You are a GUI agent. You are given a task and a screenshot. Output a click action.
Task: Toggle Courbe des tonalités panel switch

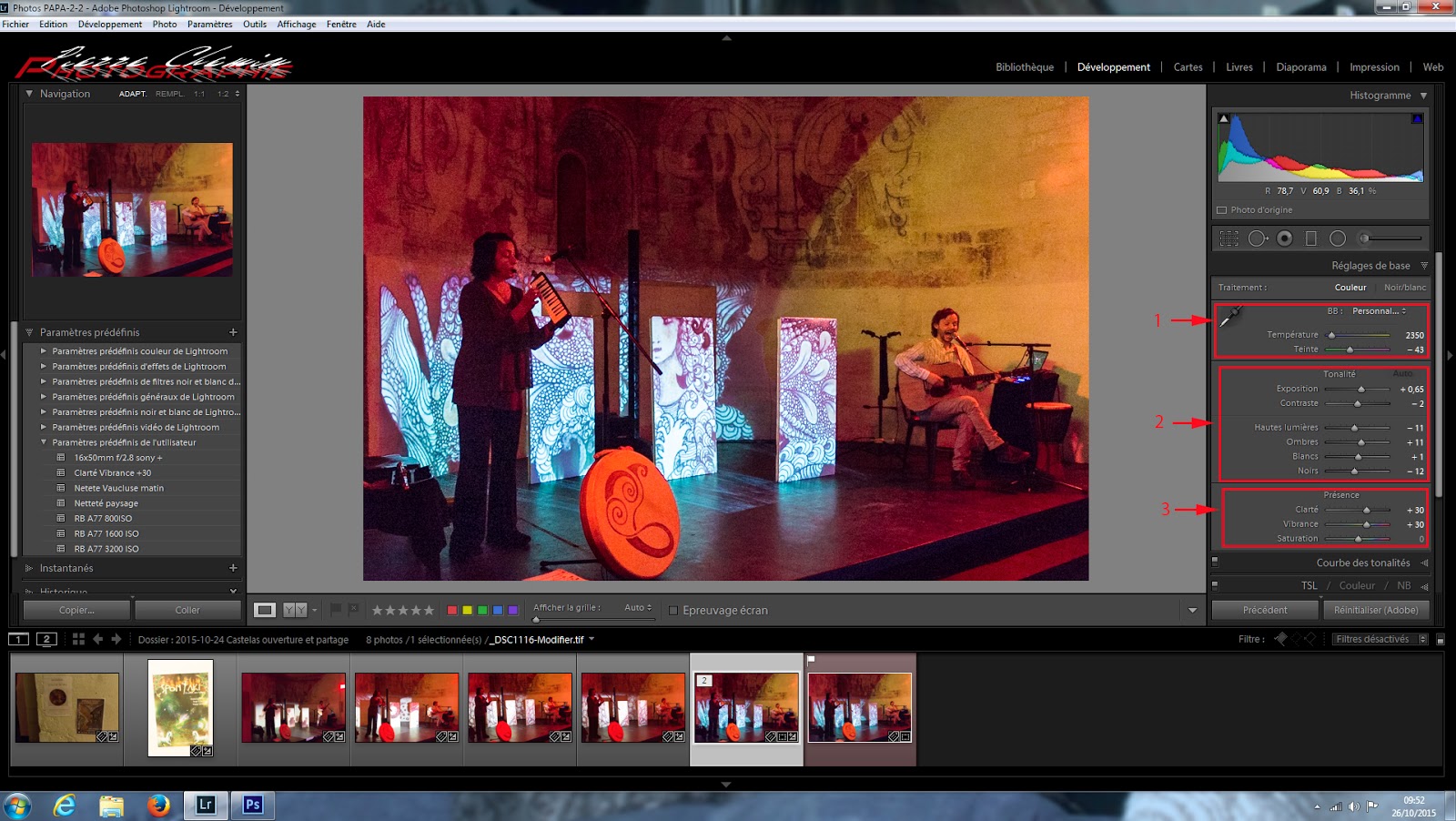pos(1215,562)
